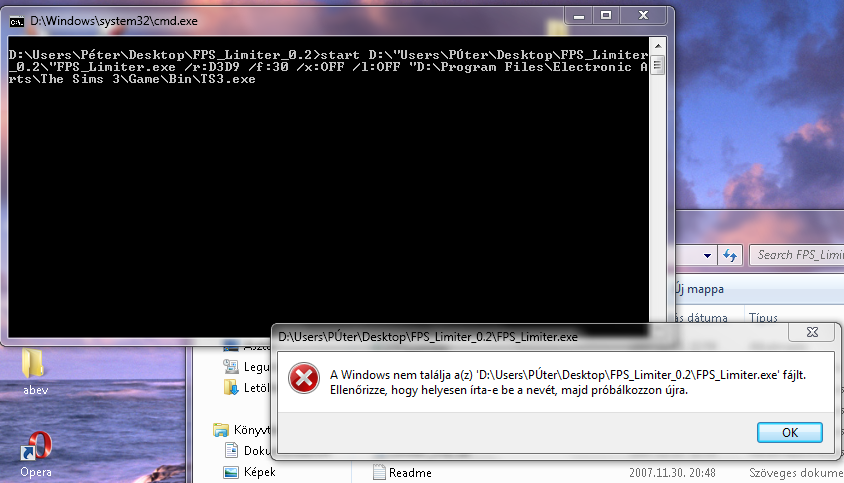This screenshot has width=844, height=483.
Task: Click the error dialog title bar path
Action: [428, 337]
